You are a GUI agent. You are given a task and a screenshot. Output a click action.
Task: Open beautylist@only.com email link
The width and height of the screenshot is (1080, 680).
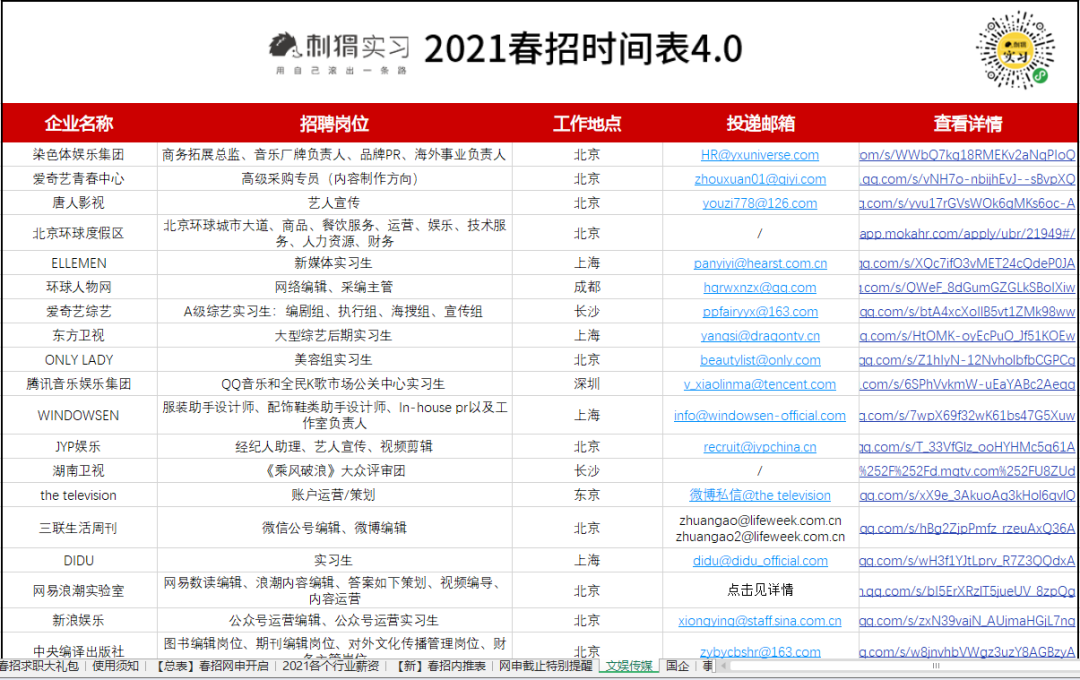pos(760,360)
